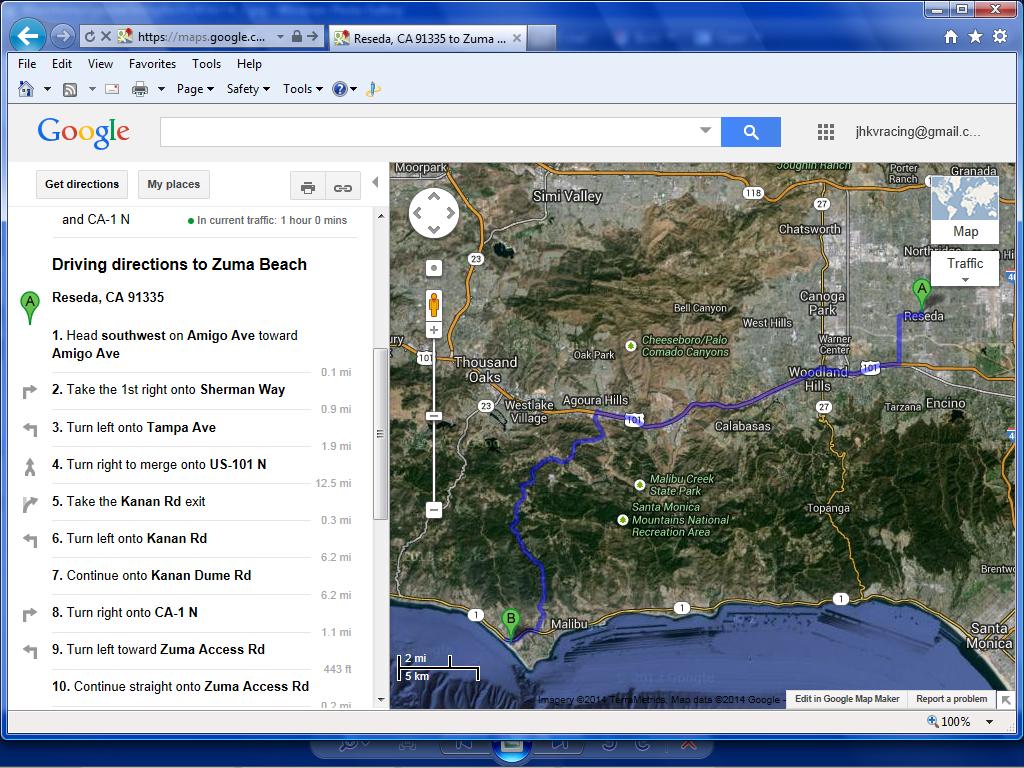1024x768 pixels.
Task: Click Edit in Google Map Maker link
Action: click(847, 699)
